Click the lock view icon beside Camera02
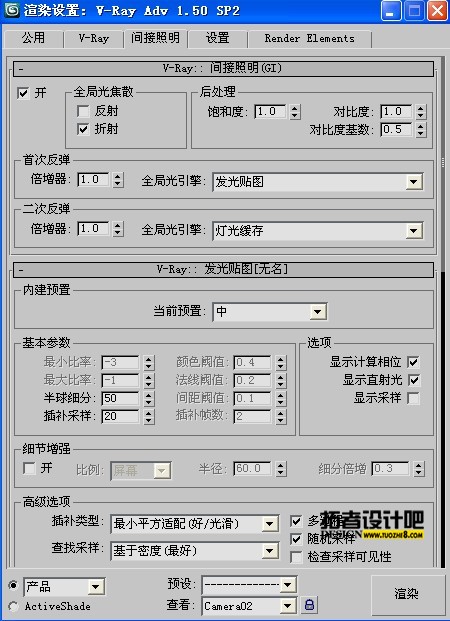Viewport: 450px width, 621px height. coord(310,605)
